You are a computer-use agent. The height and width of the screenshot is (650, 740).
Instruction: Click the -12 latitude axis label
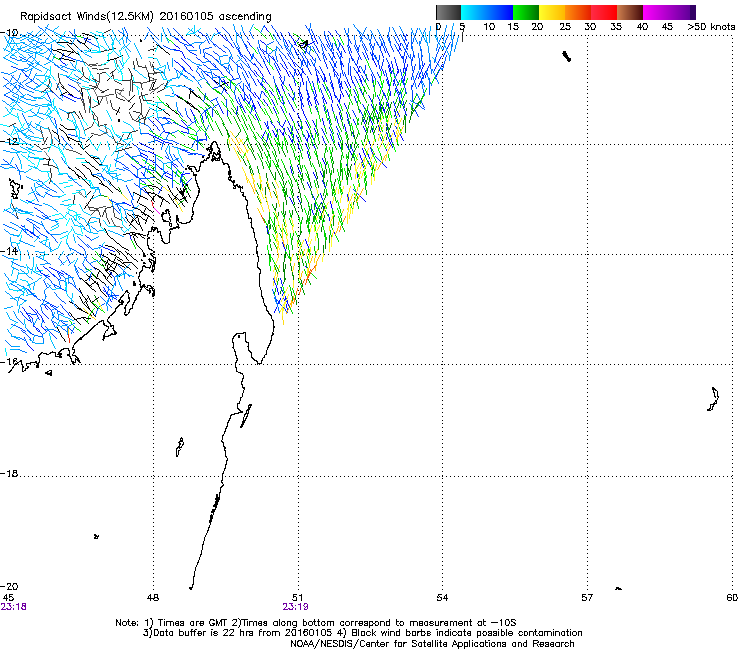click(10, 142)
